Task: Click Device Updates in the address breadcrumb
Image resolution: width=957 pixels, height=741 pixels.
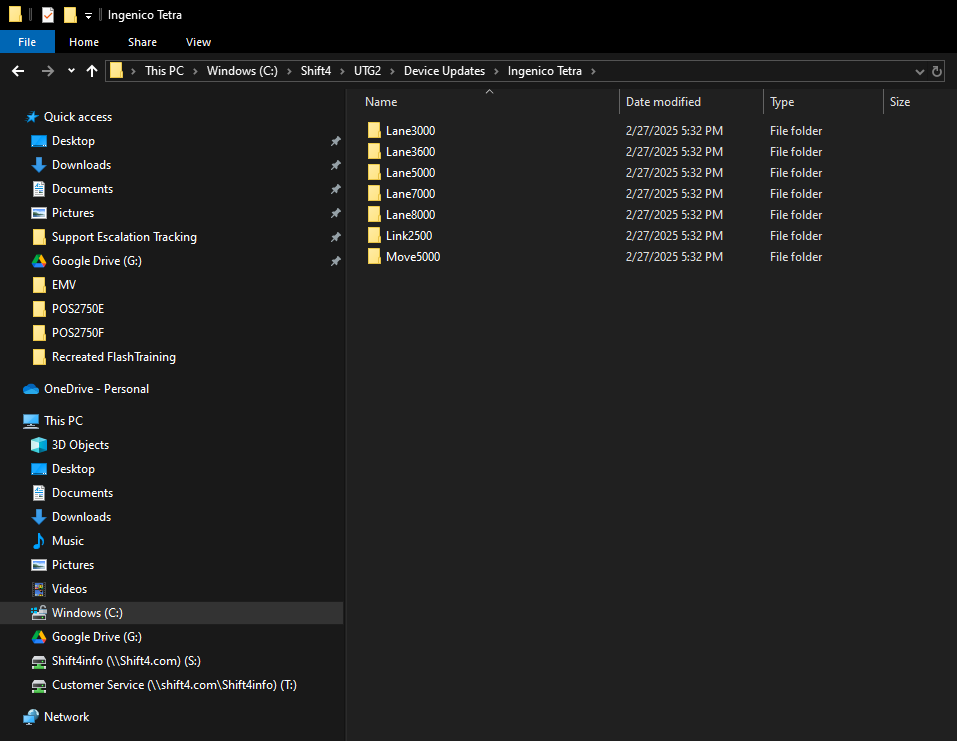Action: [x=444, y=71]
